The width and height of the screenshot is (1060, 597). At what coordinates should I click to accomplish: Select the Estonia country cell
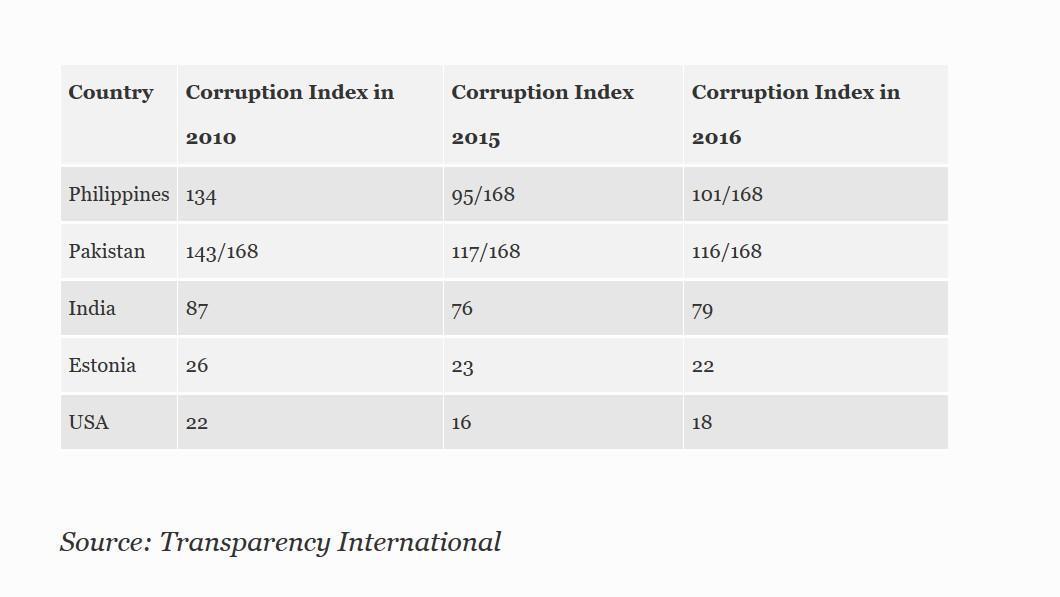click(102, 365)
